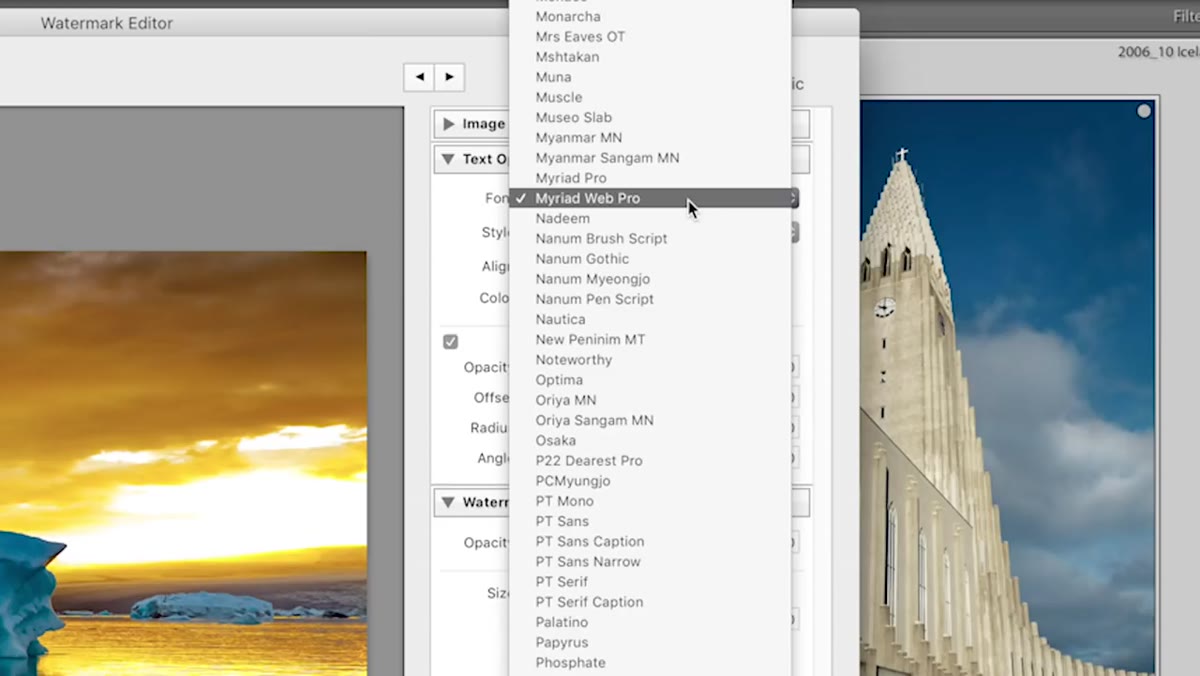Choose Nanum Pen Script font
This screenshot has width=1200, height=676.
pyautogui.click(x=650, y=299)
